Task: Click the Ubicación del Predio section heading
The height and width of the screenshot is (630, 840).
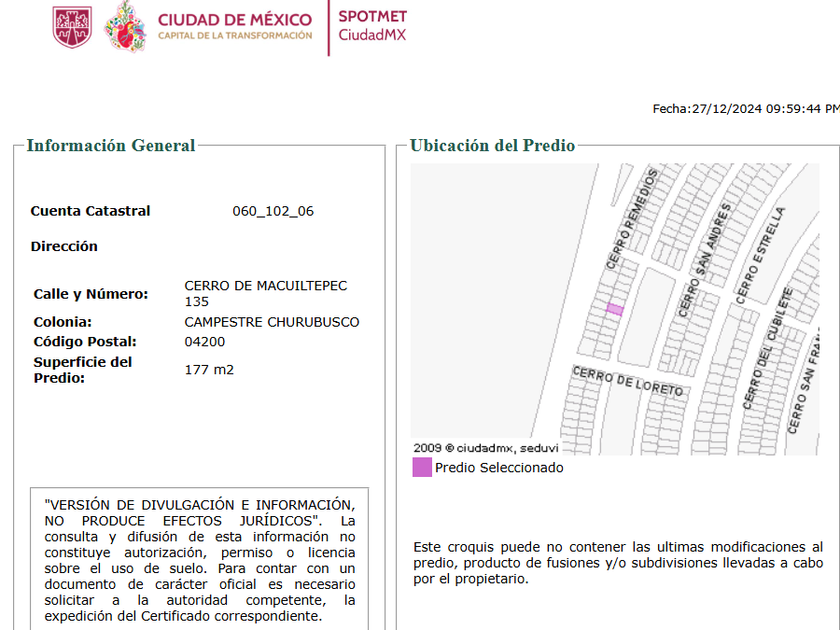Action: click(492, 146)
